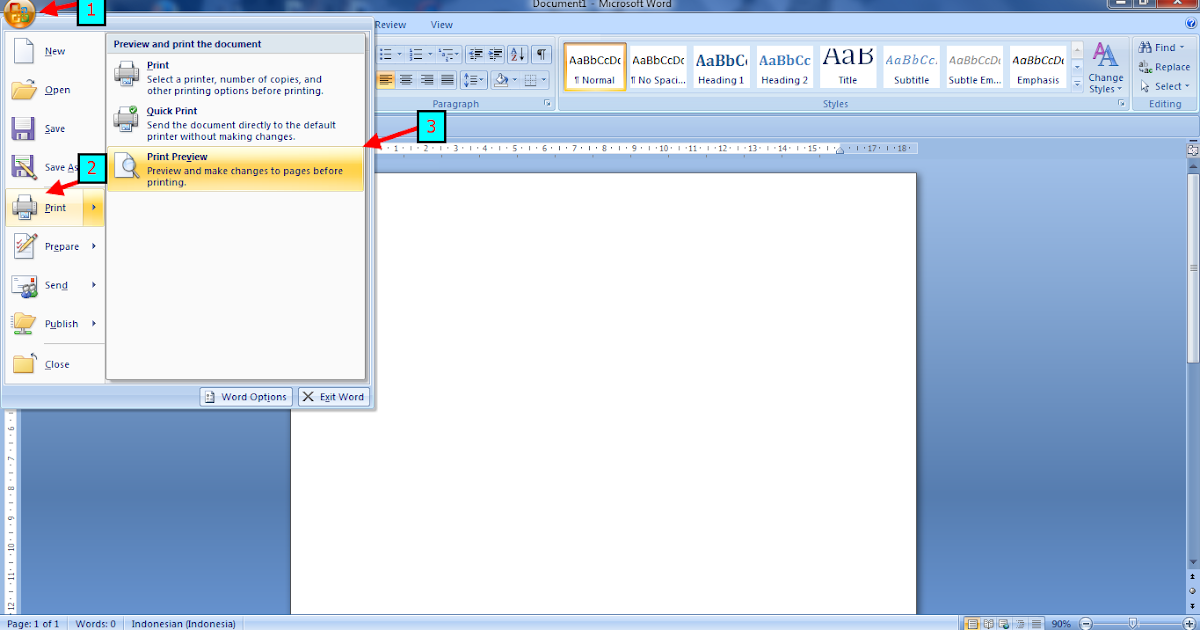Screen dimensions: 1200x630
Task: Toggle Justify alignment
Action: [447, 80]
